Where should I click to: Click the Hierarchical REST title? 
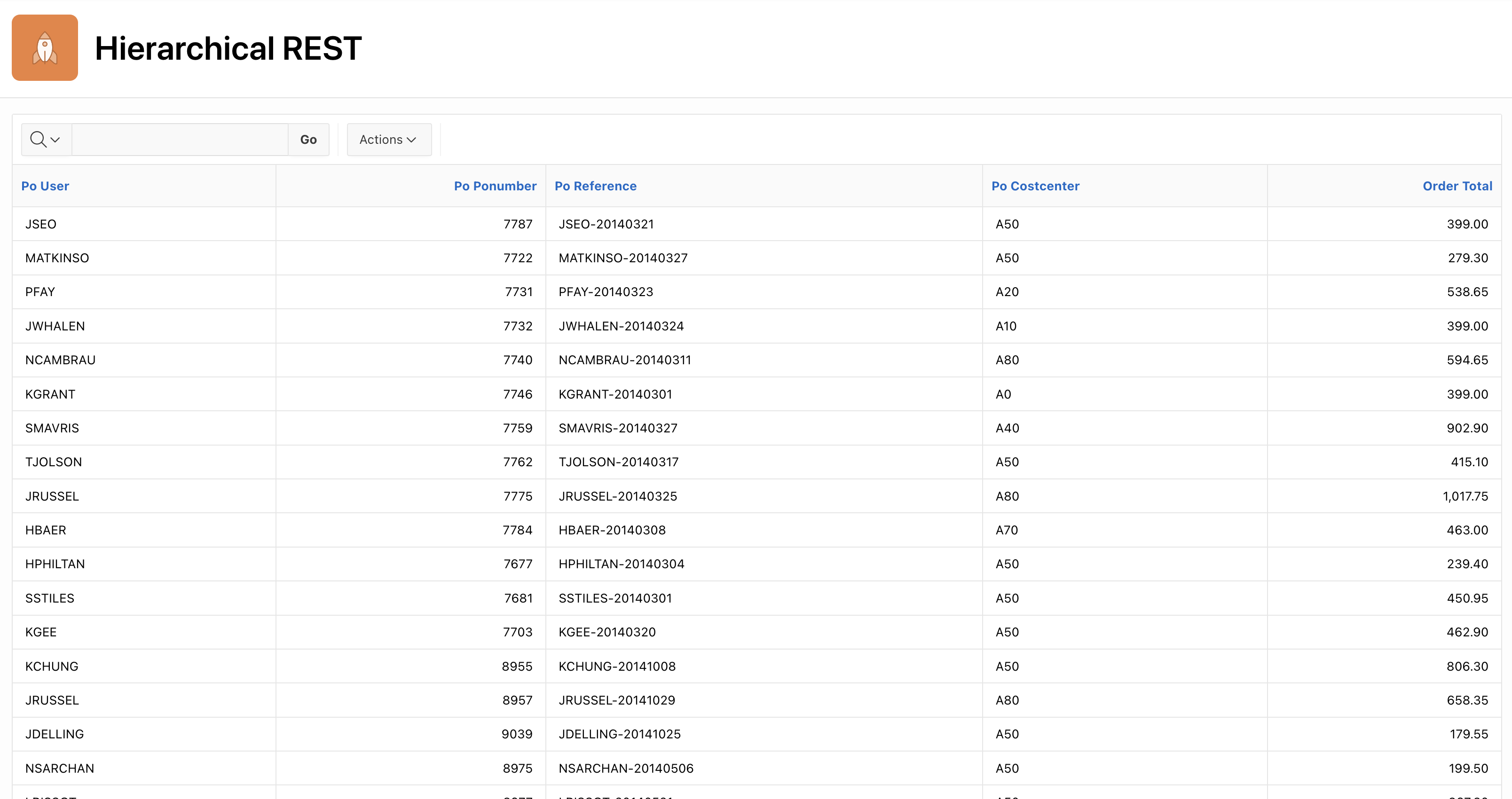click(x=228, y=48)
